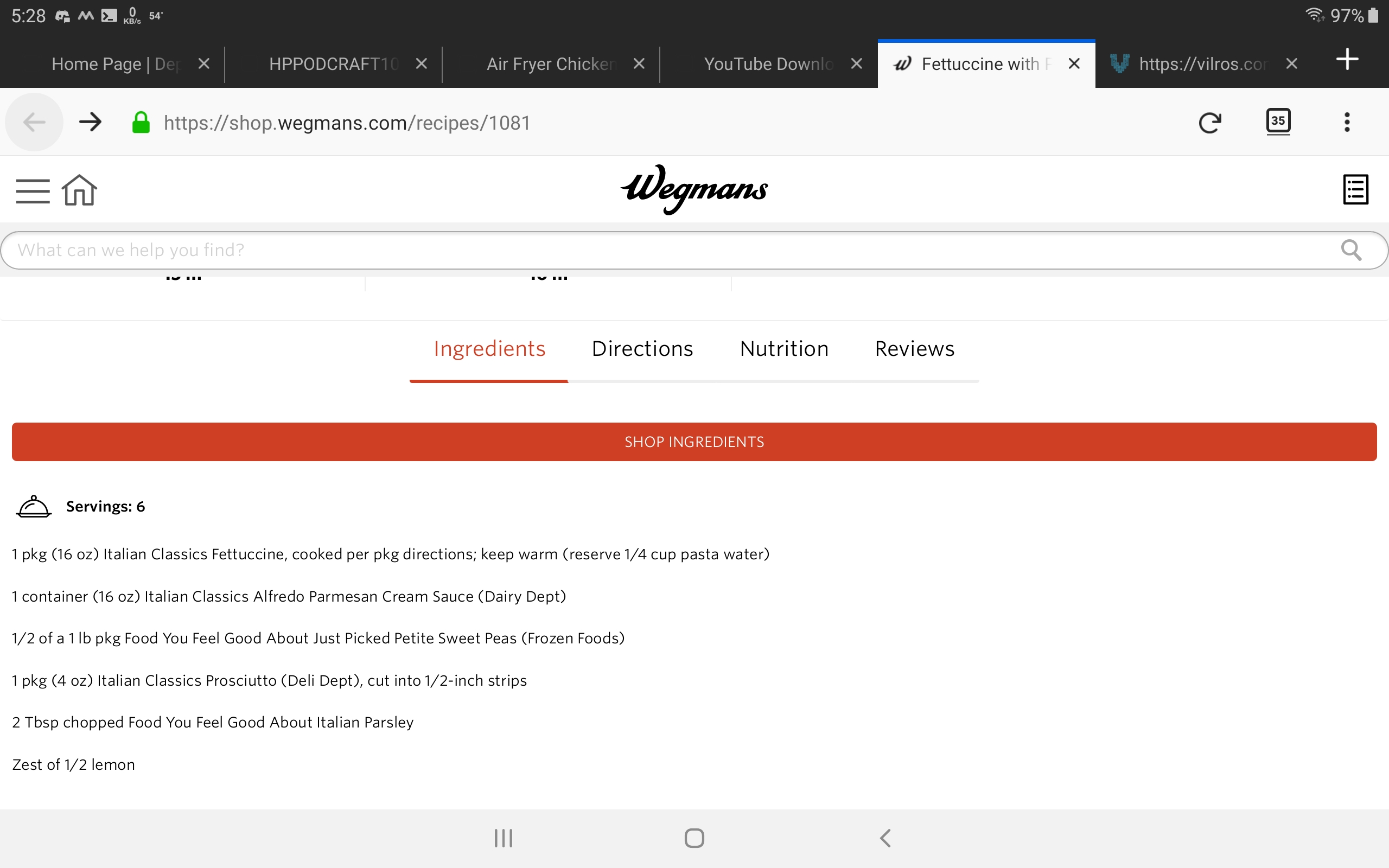Tap the 'Zest of 1/2 lemon' line
The image size is (1389, 868).
click(x=73, y=765)
